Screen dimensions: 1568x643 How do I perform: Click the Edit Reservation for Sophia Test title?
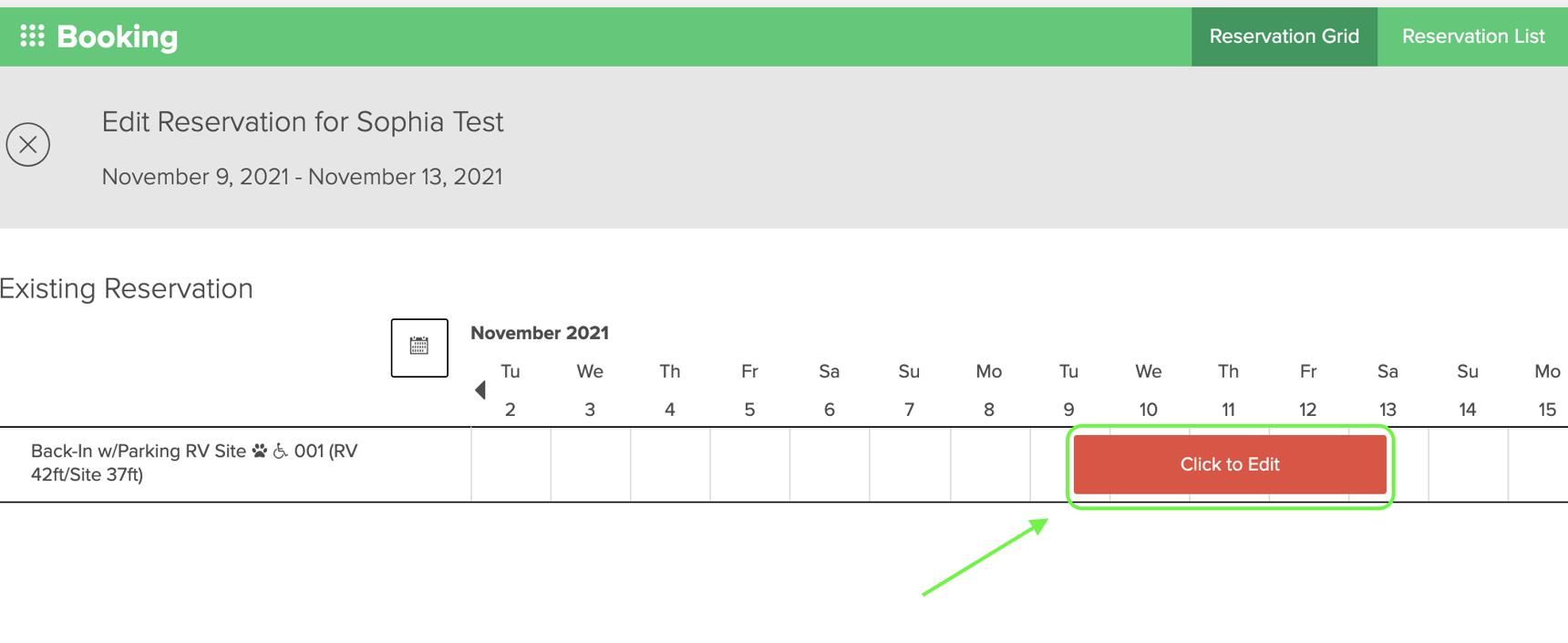point(302,121)
